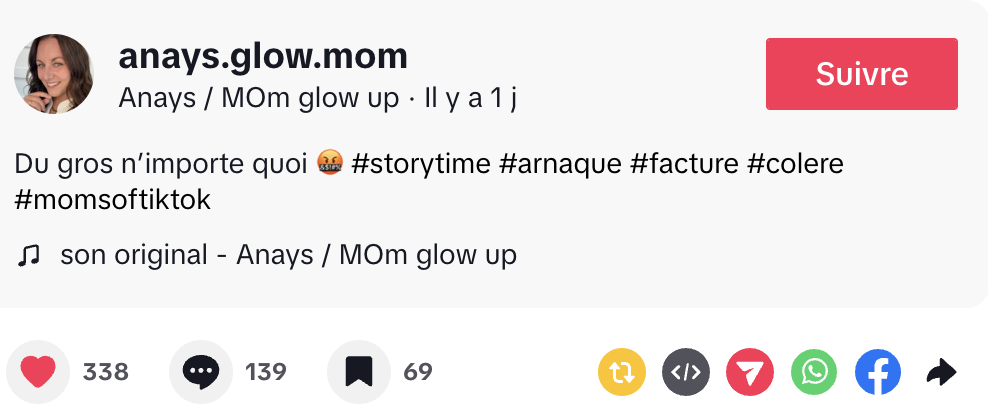Like the video with the heart icon
Image resolution: width=988 pixels, height=418 pixels.
tap(38, 373)
